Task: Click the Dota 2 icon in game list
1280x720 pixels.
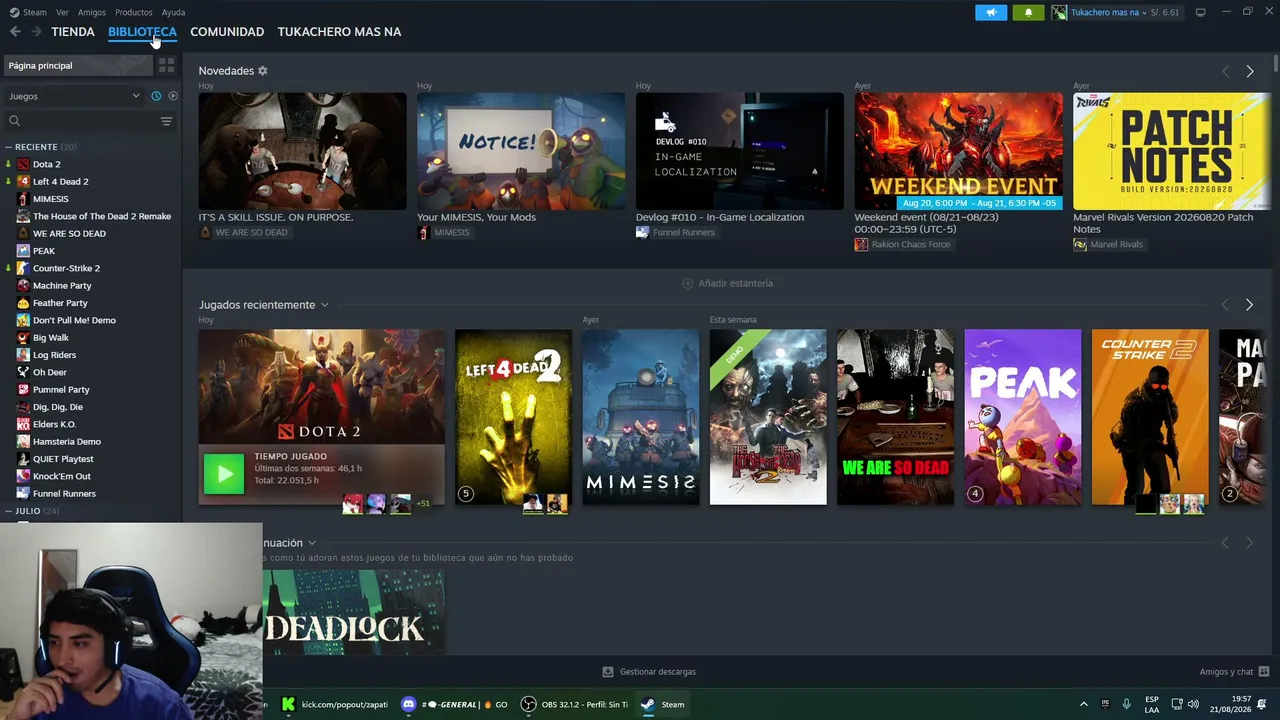Action: (x=23, y=164)
